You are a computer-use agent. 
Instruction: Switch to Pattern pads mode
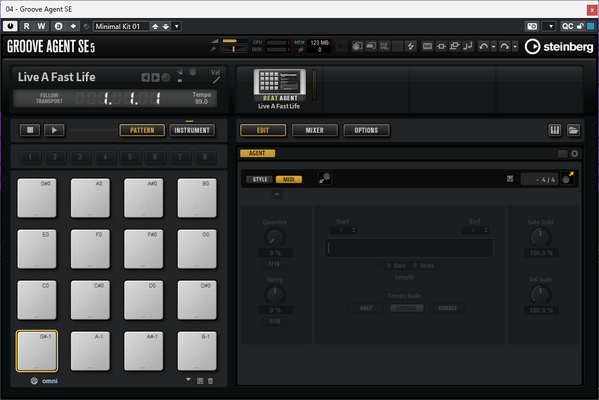142,130
